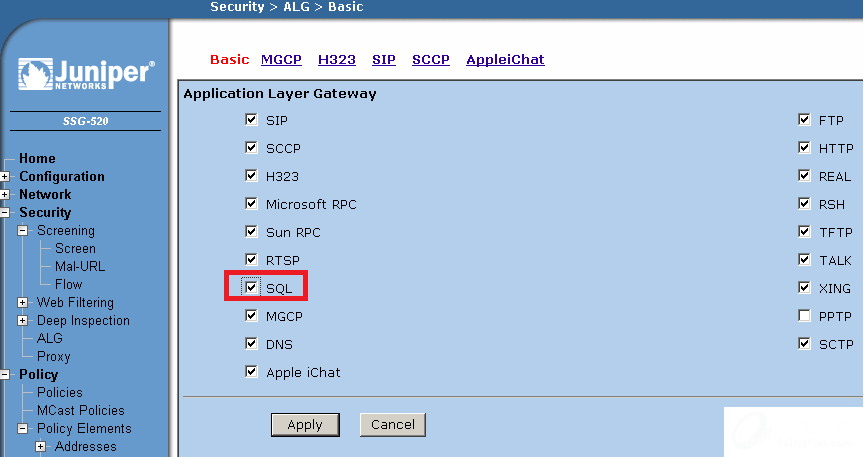Open the AppleiChat tab
The width and height of the screenshot is (864, 457).
(505, 60)
